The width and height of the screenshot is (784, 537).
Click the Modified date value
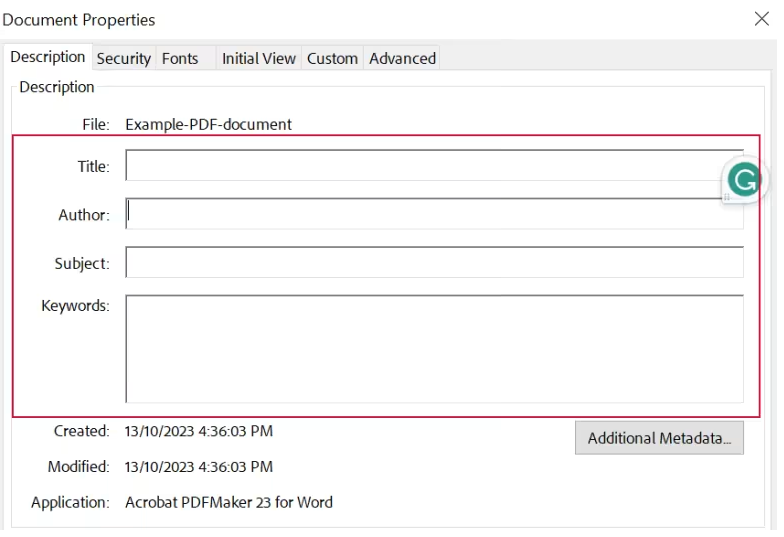(x=198, y=467)
